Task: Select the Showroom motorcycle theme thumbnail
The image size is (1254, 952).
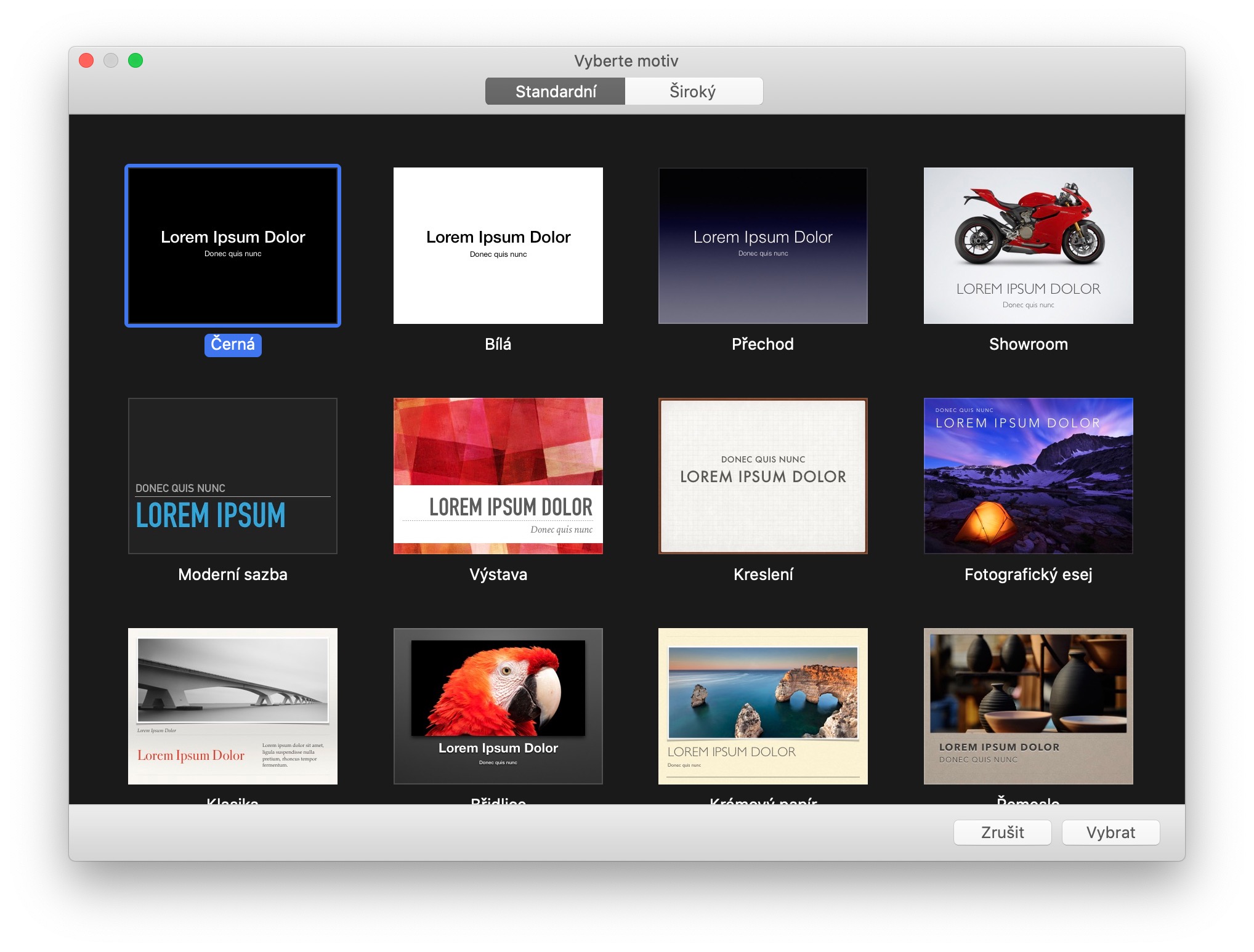Action: pyautogui.click(x=1028, y=245)
